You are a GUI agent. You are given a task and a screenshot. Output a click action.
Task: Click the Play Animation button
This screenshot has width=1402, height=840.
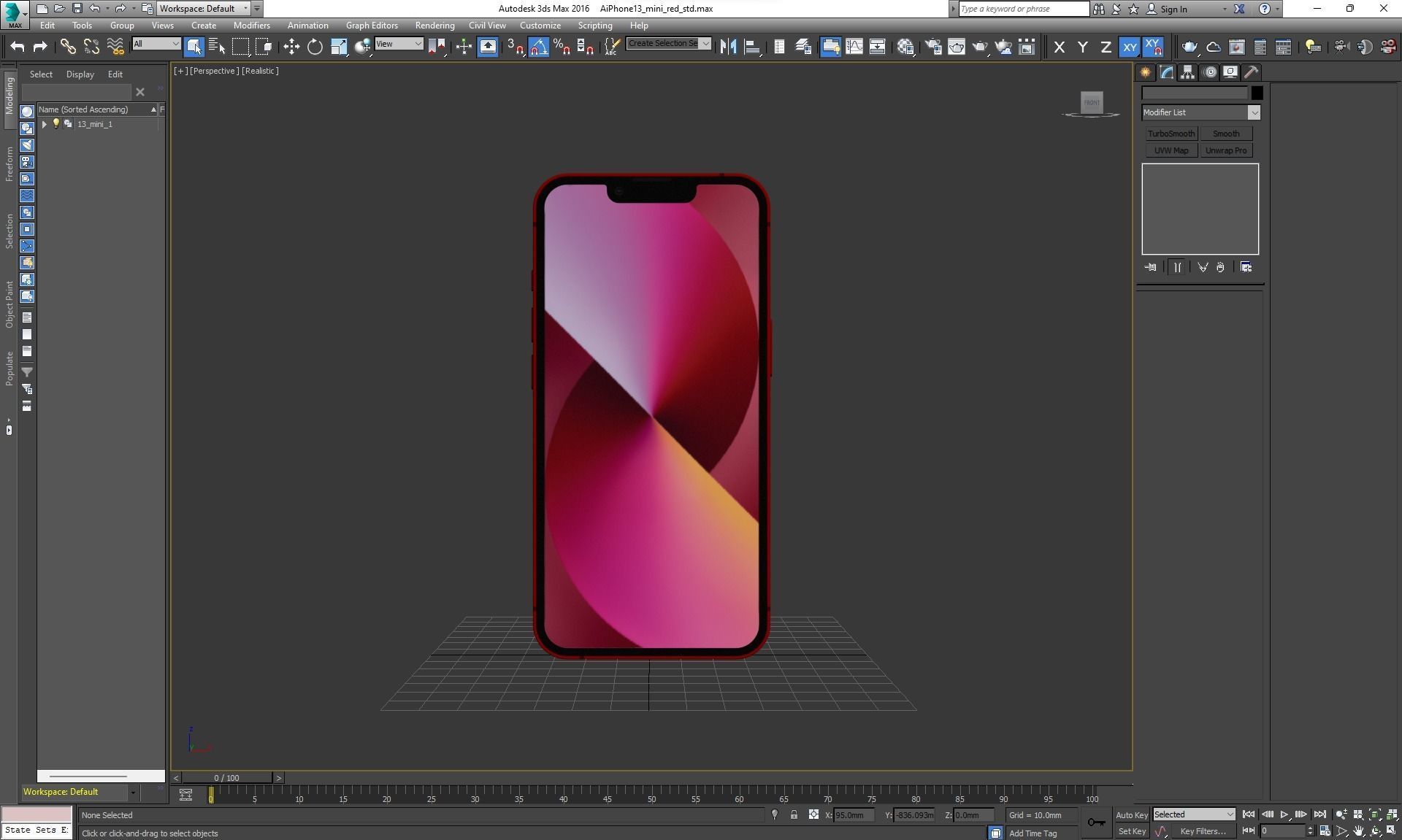point(1284,814)
